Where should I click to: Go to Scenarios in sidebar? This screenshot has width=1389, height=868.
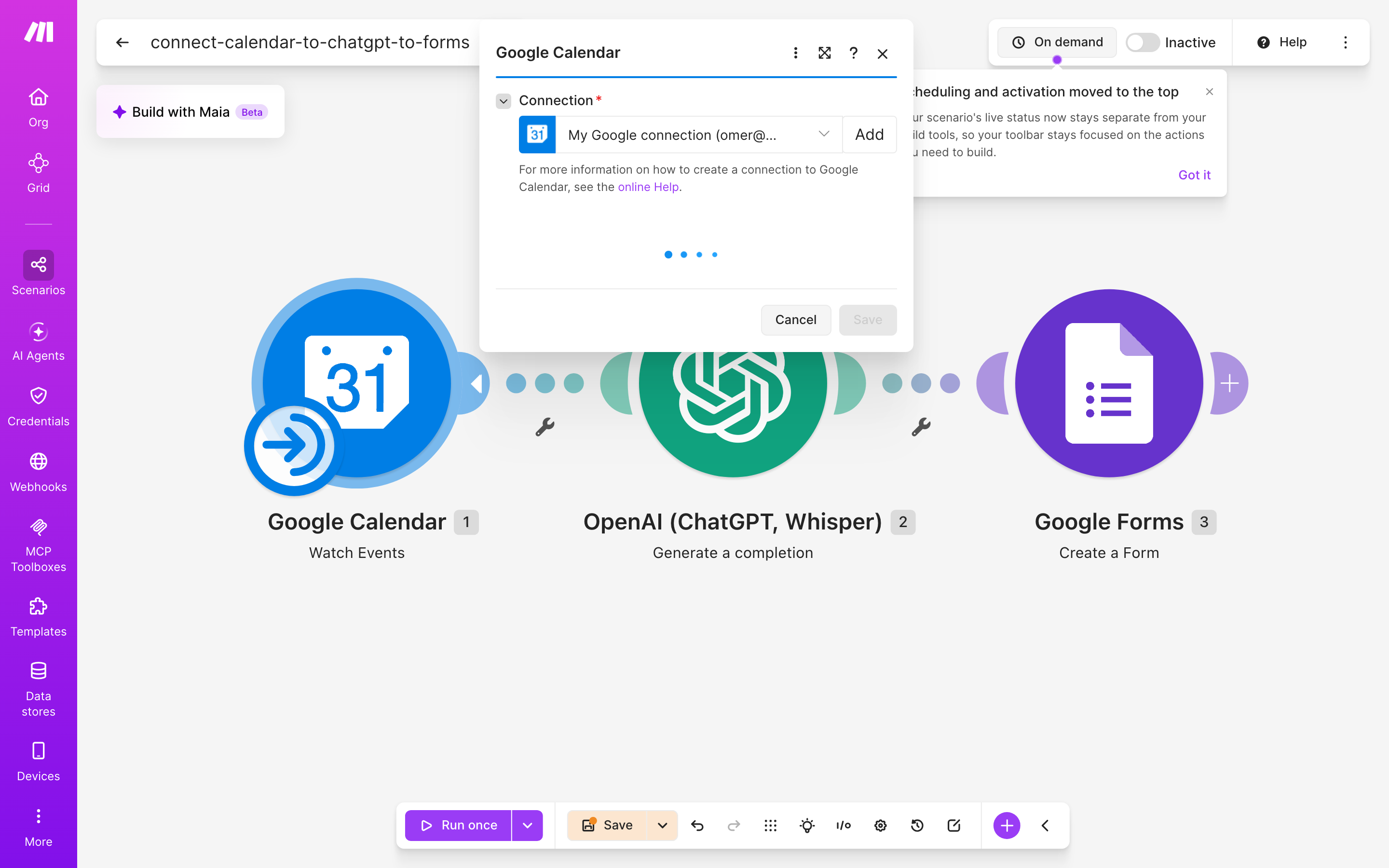(39, 273)
